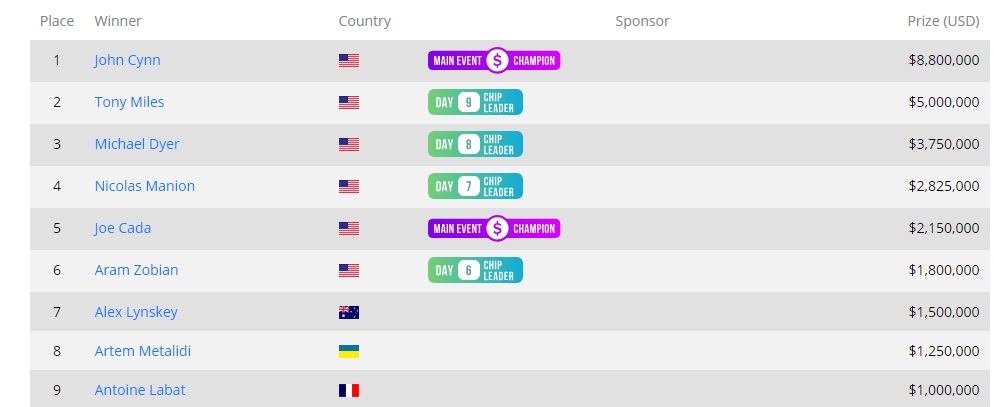Click Joe Cada's Main Event Champion badge

[x=494, y=228]
